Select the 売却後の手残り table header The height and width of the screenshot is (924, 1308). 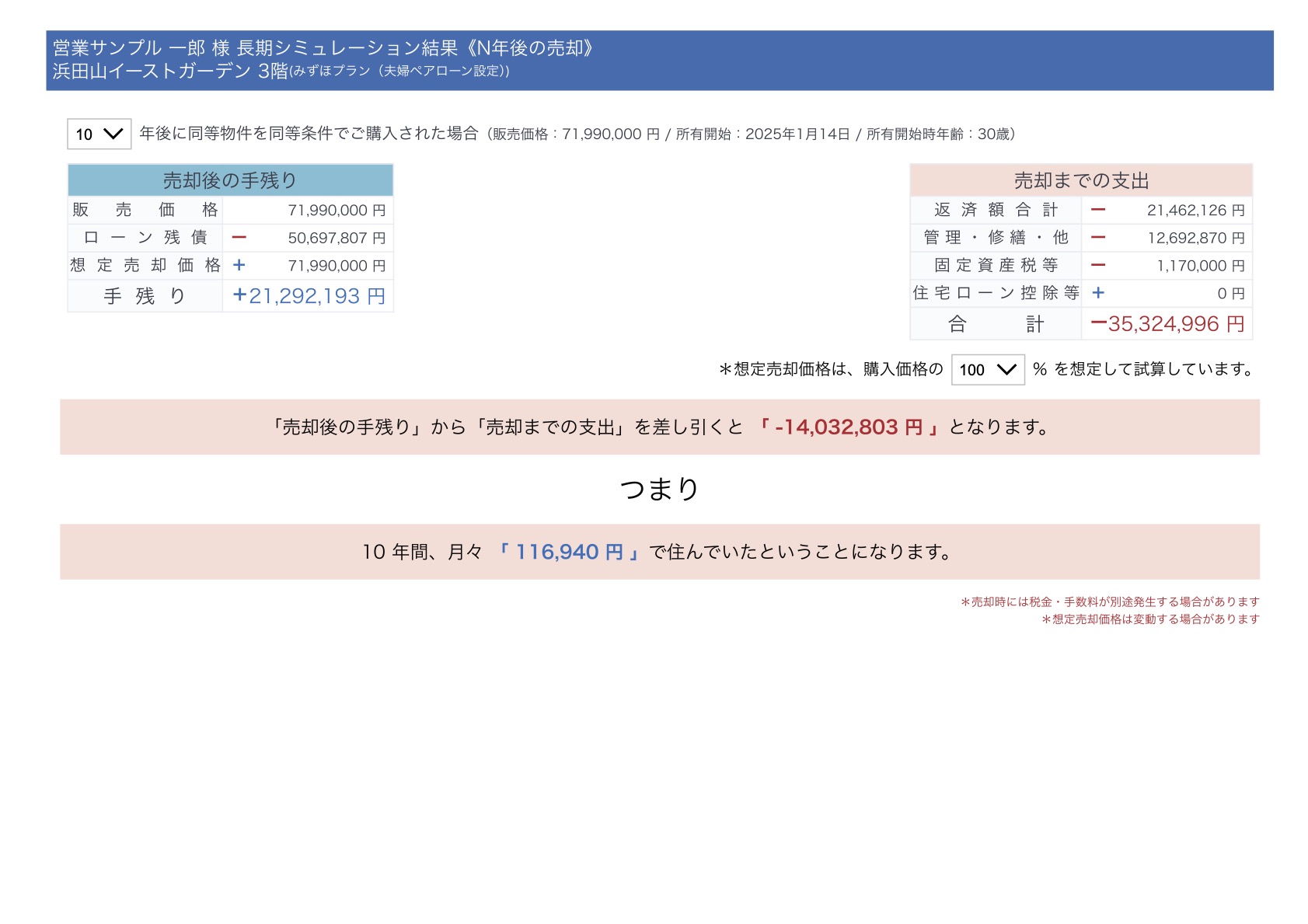pyautogui.click(x=229, y=180)
